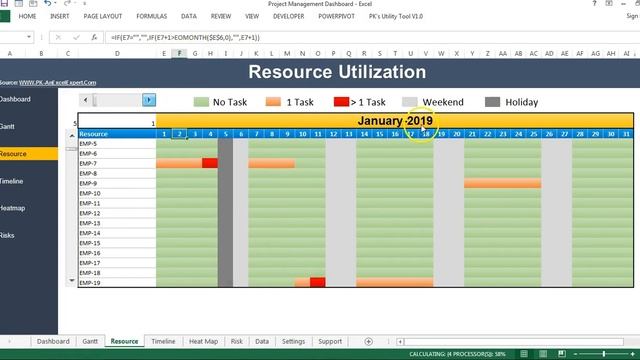This screenshot has height=360, width=640.
Task: Open the INSERT ribbon tab
Action: [60, 16]
